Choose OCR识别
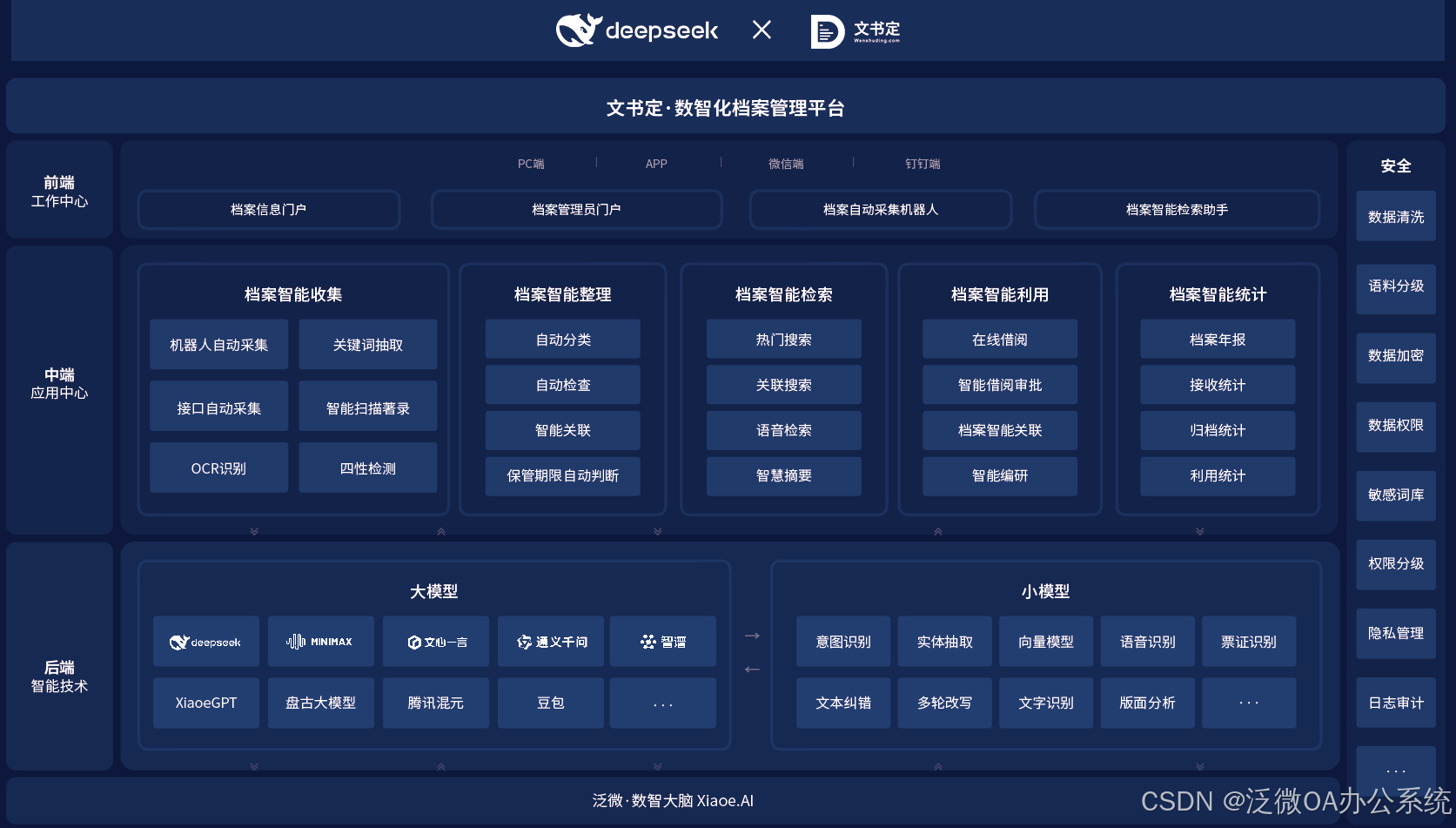 (219, 468)
